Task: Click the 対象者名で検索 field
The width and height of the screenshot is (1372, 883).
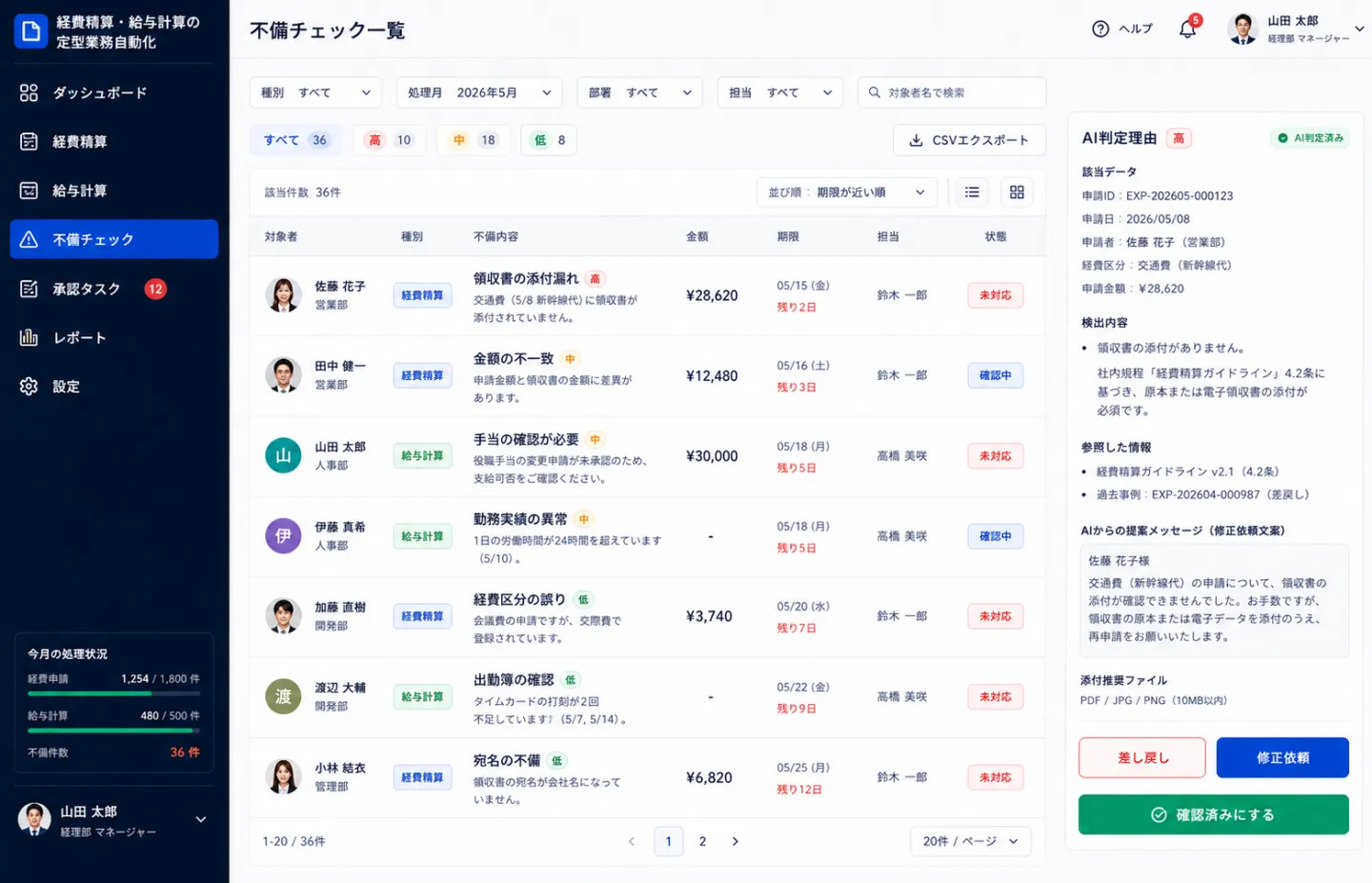Action: click(x=952, y=92)
